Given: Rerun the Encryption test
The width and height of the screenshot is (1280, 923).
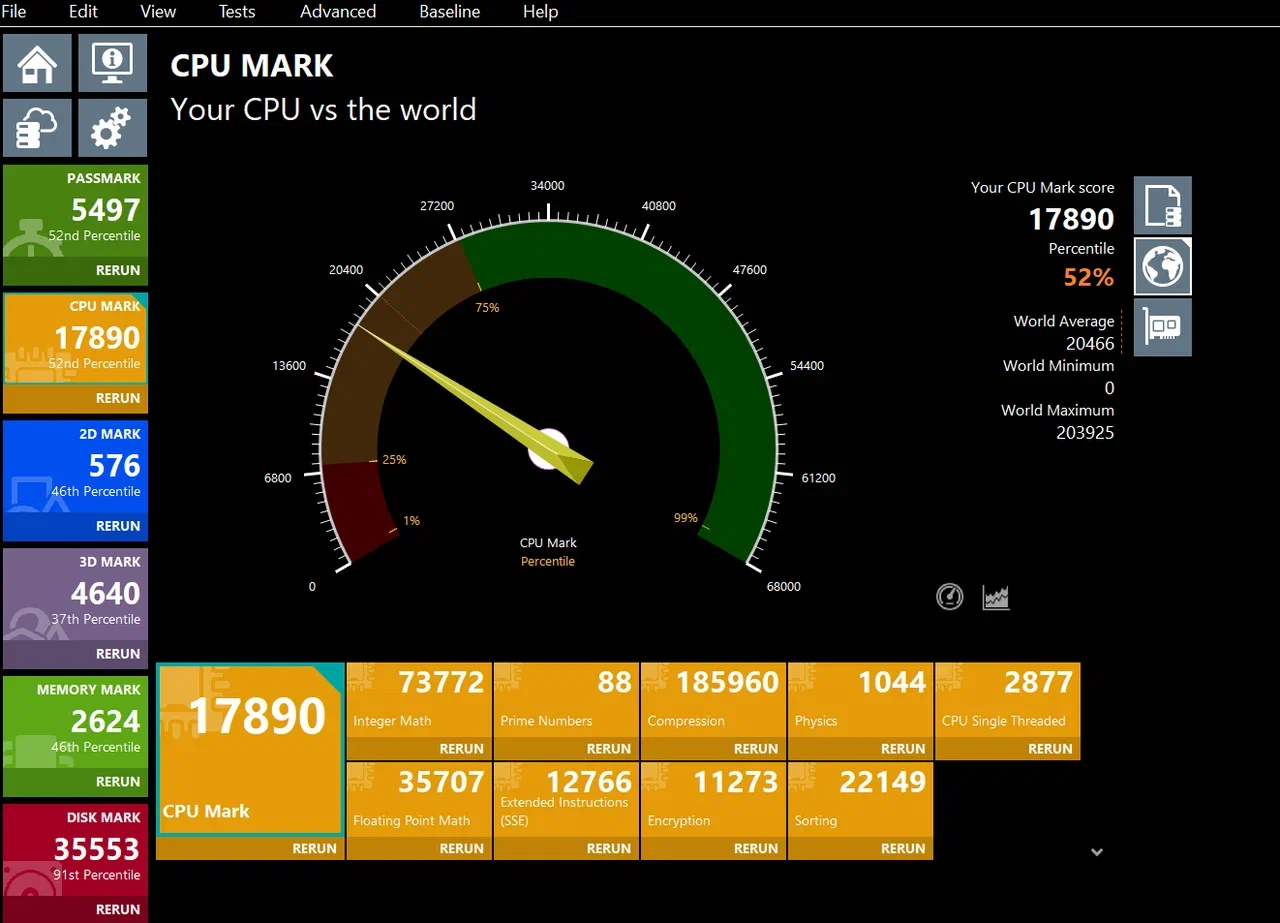Looking at the screenshot, I should [x=756, y=848].
